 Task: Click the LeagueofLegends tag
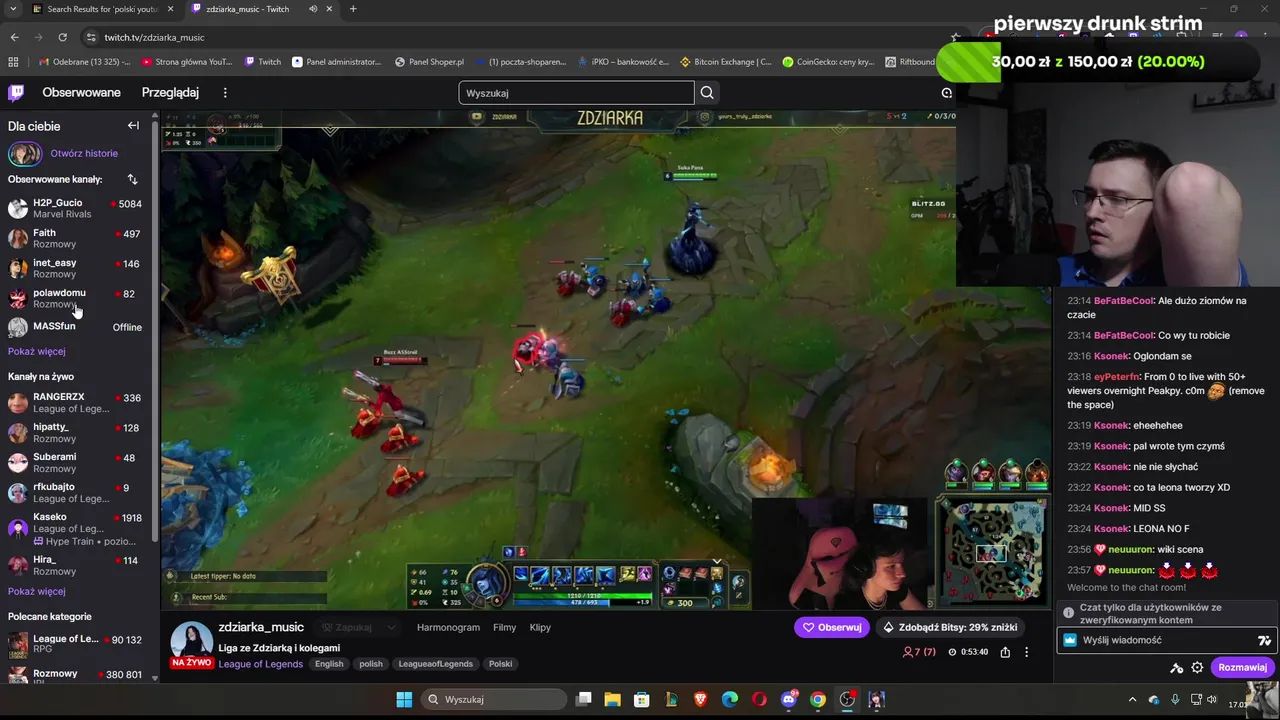(435, 664)
